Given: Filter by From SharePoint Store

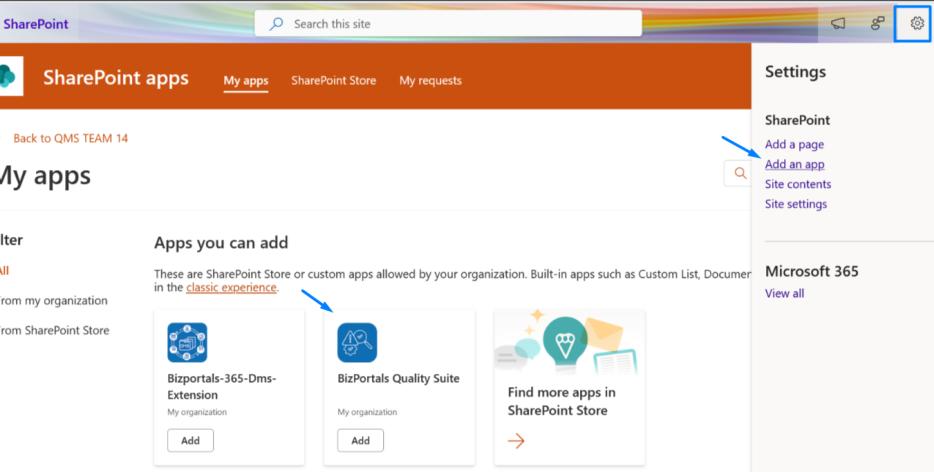Looking at the screenshot, I should coord(55,330).
